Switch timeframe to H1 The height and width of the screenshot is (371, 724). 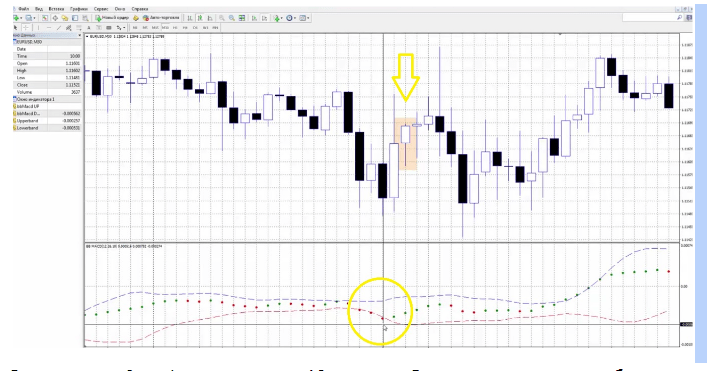click(175, 28)
